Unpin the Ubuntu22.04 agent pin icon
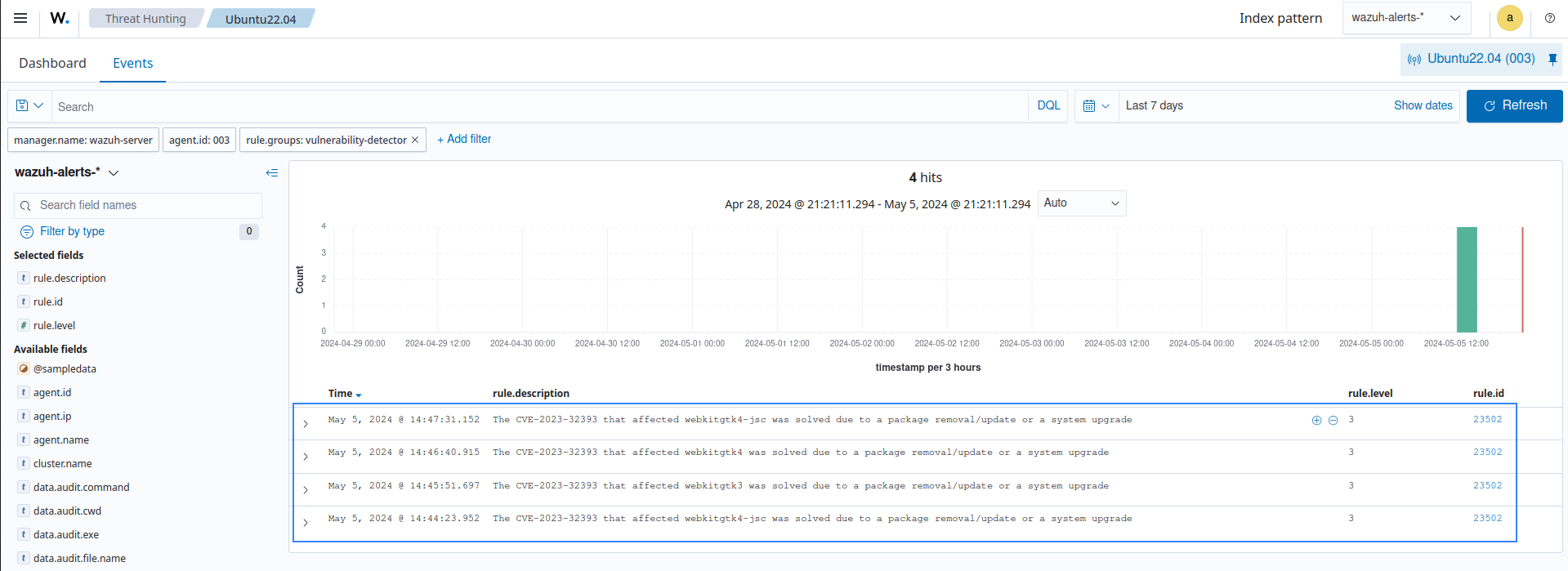Viewport: 1568px width, 571px height. [x=1552, y=59]
